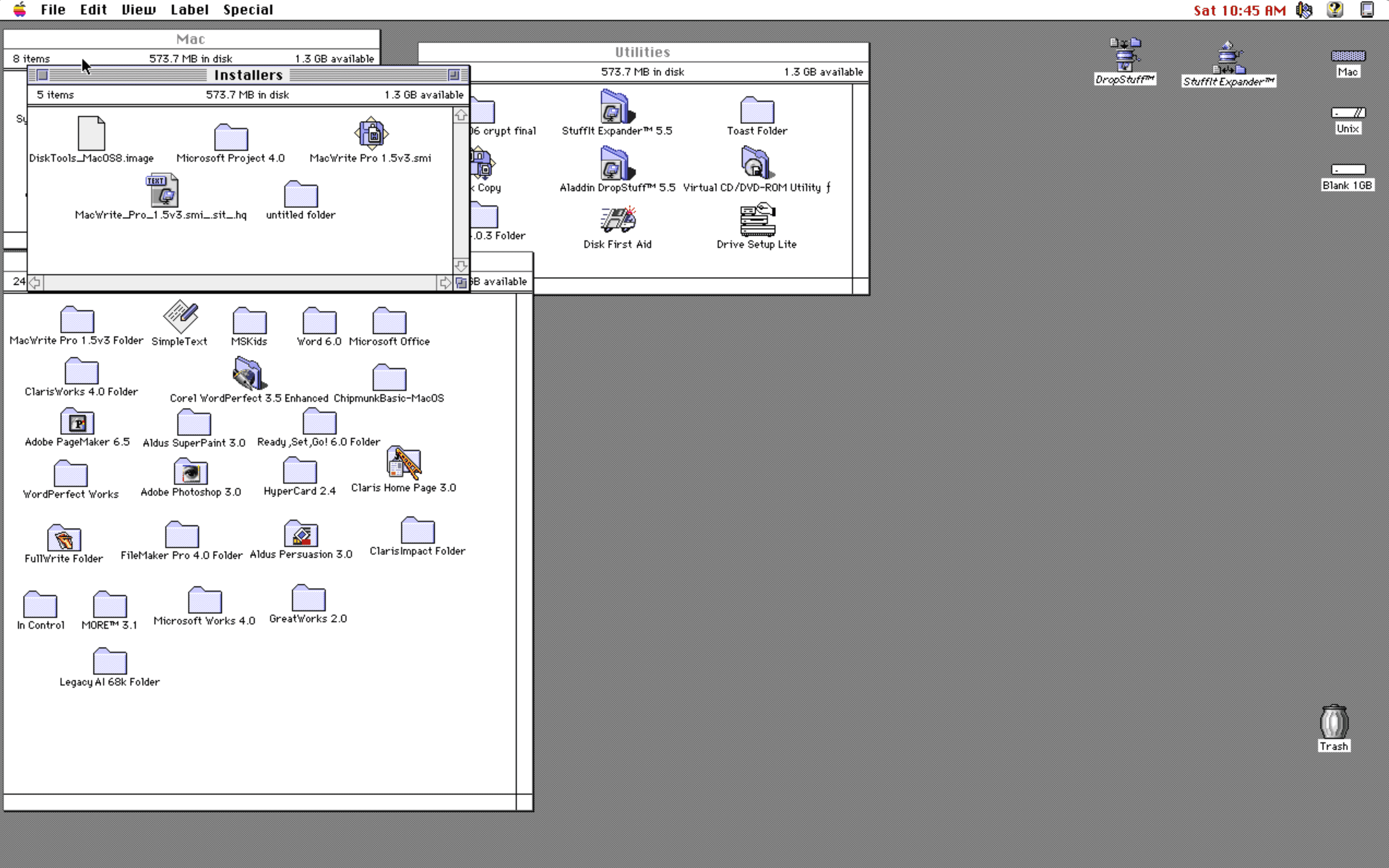Image resolution: width=1389 pixels, height=868 pixels.
Task: Open the Apple menu
Action: [20, 10]
